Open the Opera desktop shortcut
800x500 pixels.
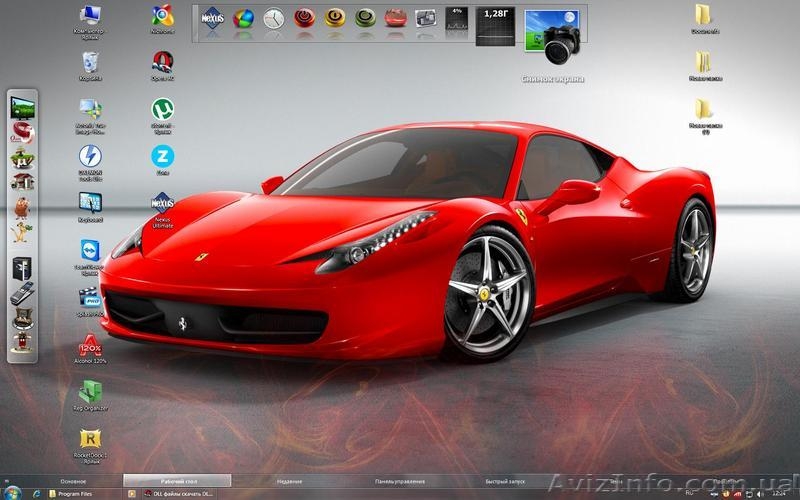tap(162, 62)
